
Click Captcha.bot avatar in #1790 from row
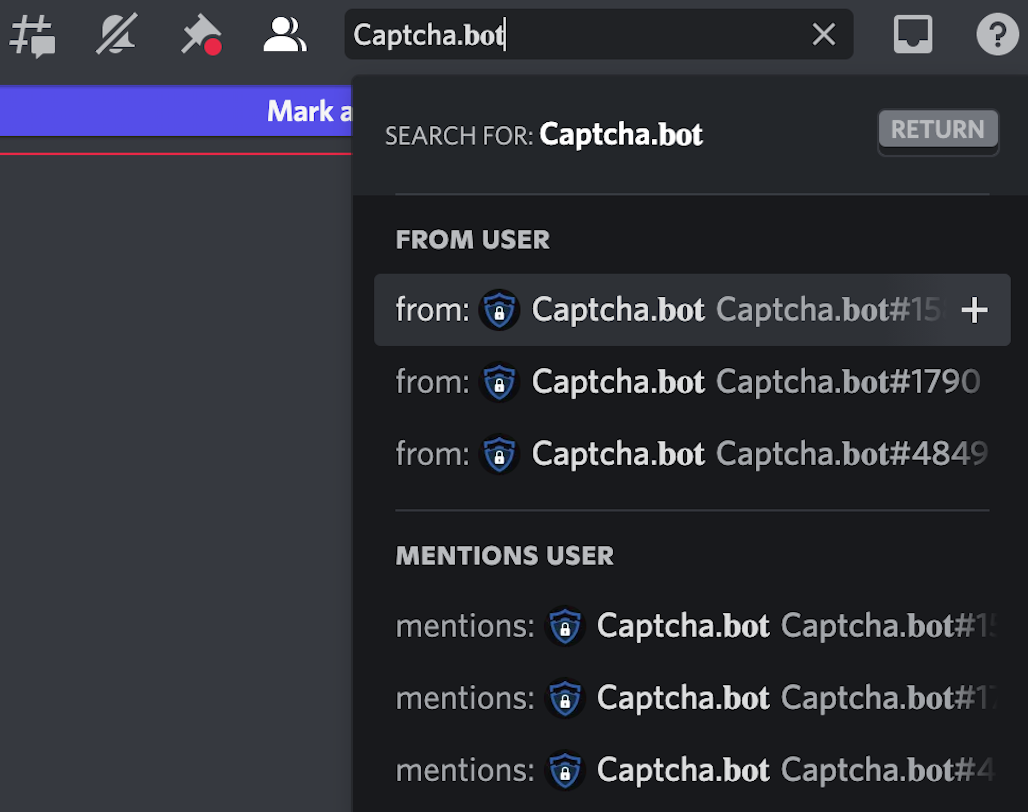[499, 382]
